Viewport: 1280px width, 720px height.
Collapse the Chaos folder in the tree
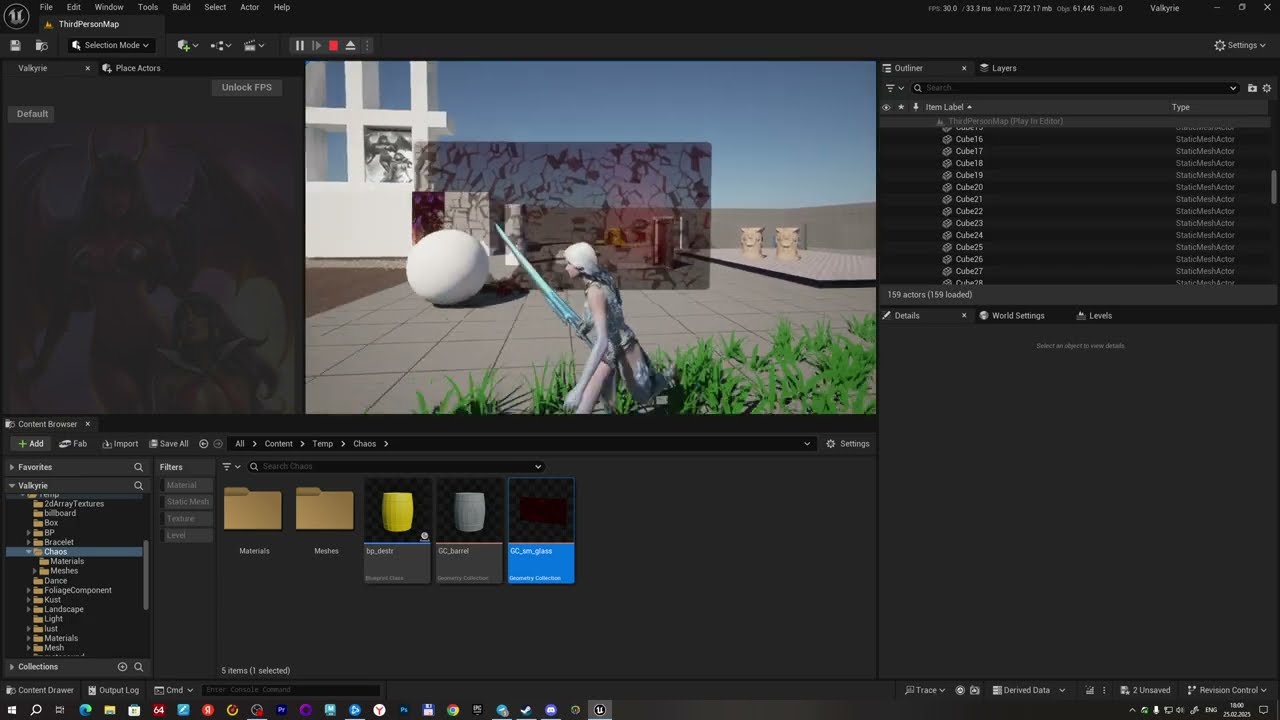tap(30, 552)
